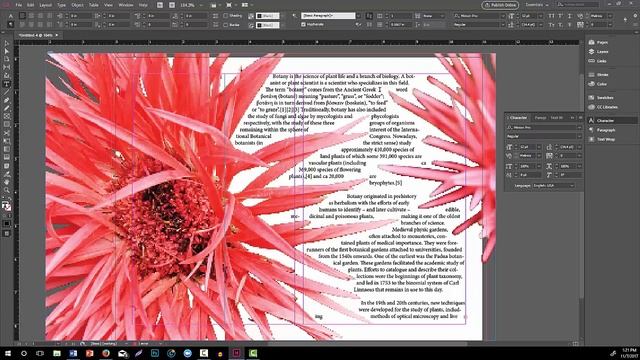Open Word from the taskbar

[x=73, y=353]
